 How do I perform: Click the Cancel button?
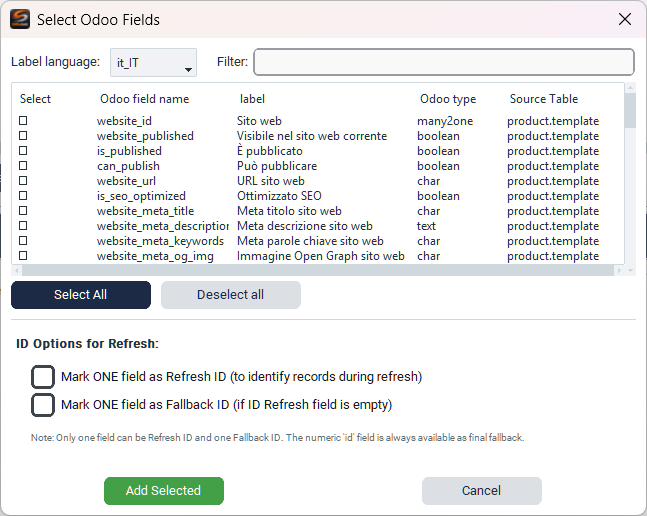[482, 491]
